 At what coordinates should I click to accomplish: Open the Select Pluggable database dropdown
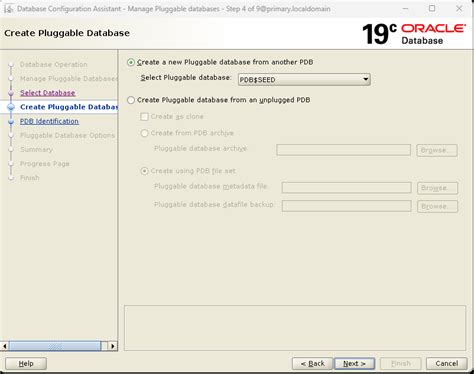304,80
